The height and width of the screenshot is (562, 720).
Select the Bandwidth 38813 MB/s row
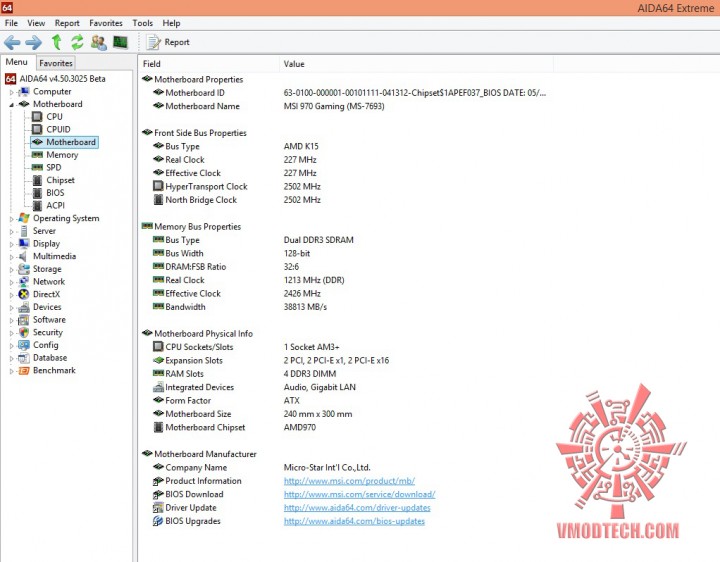(x=240, y=307)
